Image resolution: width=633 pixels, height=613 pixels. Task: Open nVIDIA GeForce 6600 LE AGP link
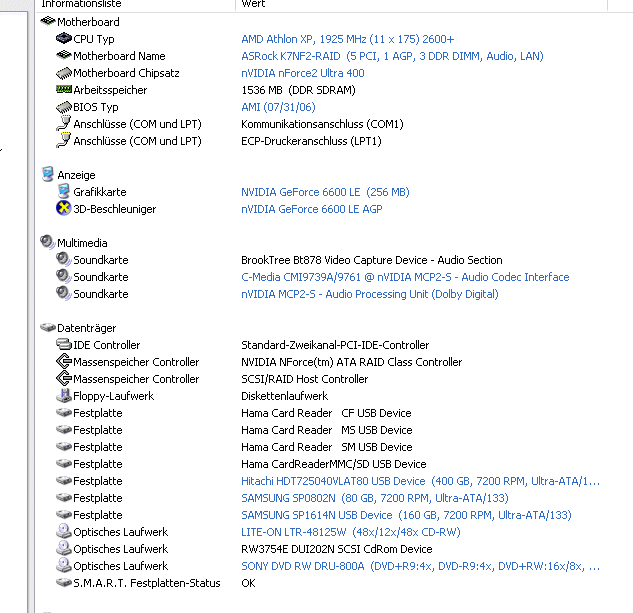coord(312,209)
